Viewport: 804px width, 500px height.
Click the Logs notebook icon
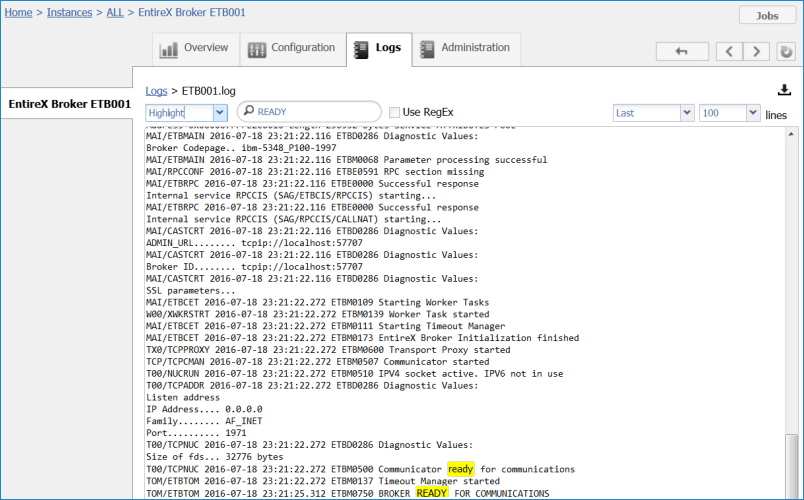tap(361, 50)
